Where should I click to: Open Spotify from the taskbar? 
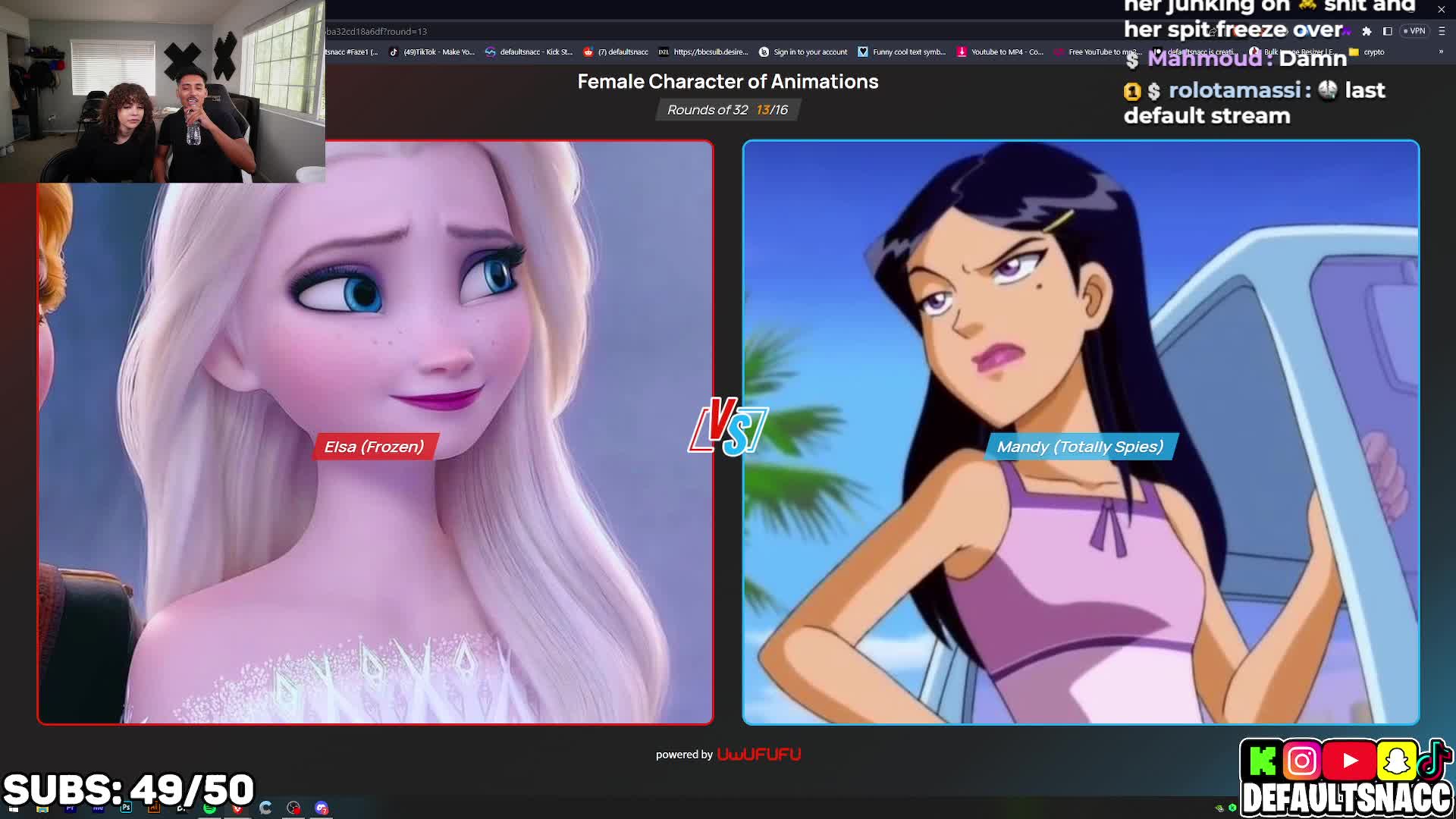click(x=210, y=808)
